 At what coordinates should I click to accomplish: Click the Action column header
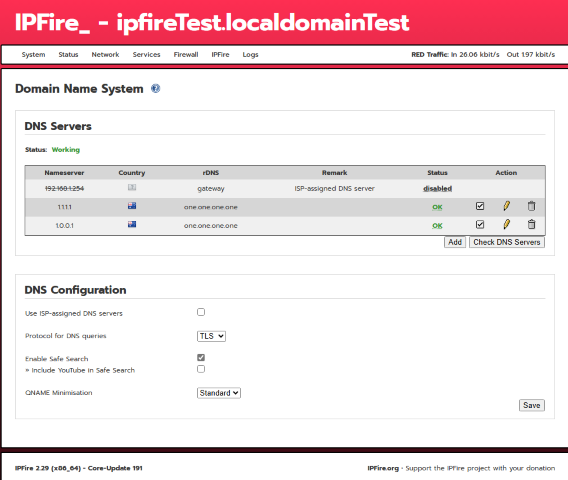point(506,173)
